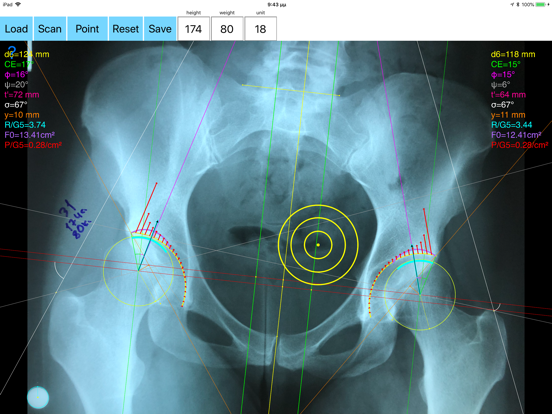Screen dimensions: 552x414
Task: Tap the left R/G5=3.74 reading
Action: [25, 125]
